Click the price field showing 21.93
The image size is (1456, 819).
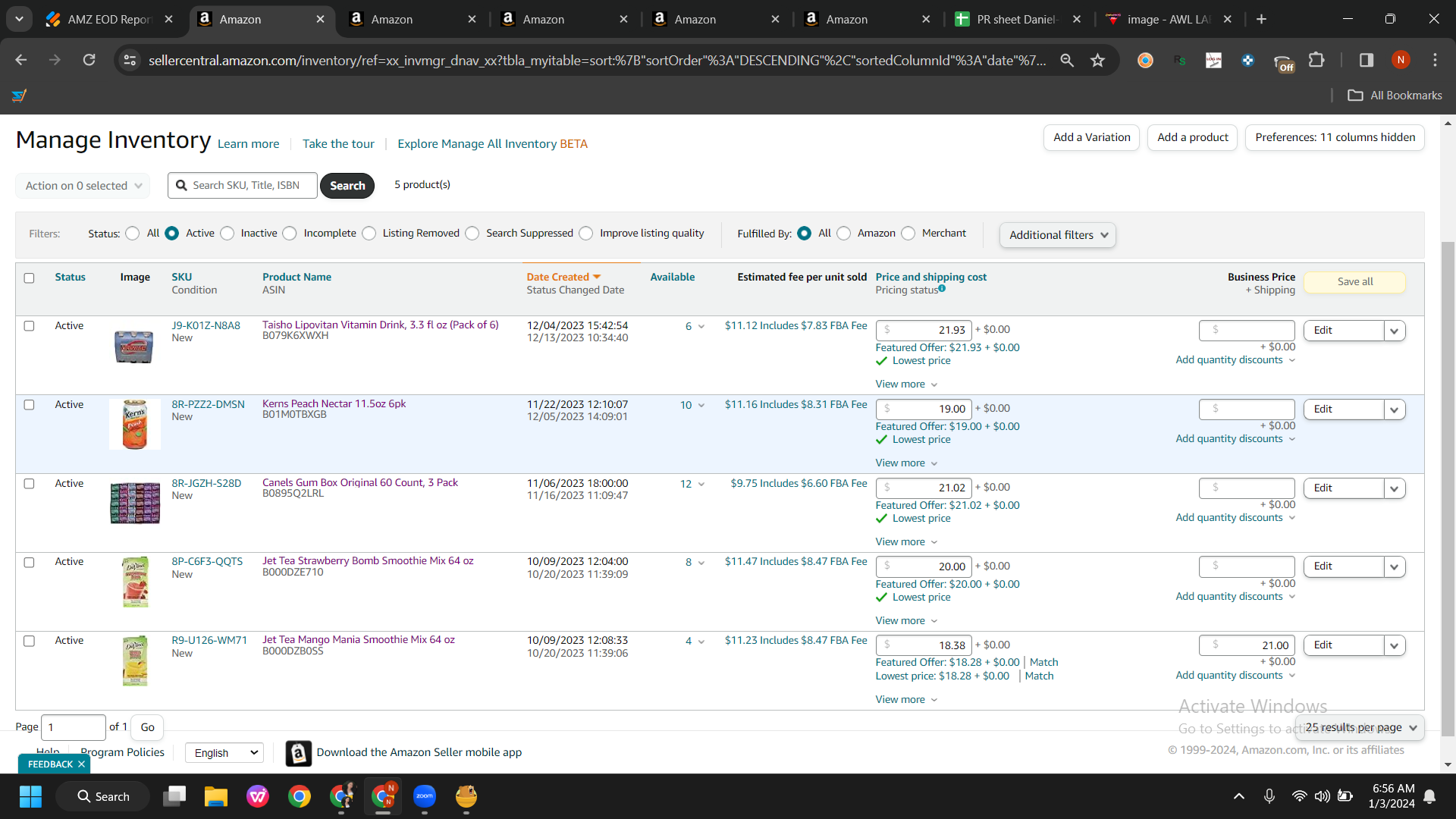point(924,330)
